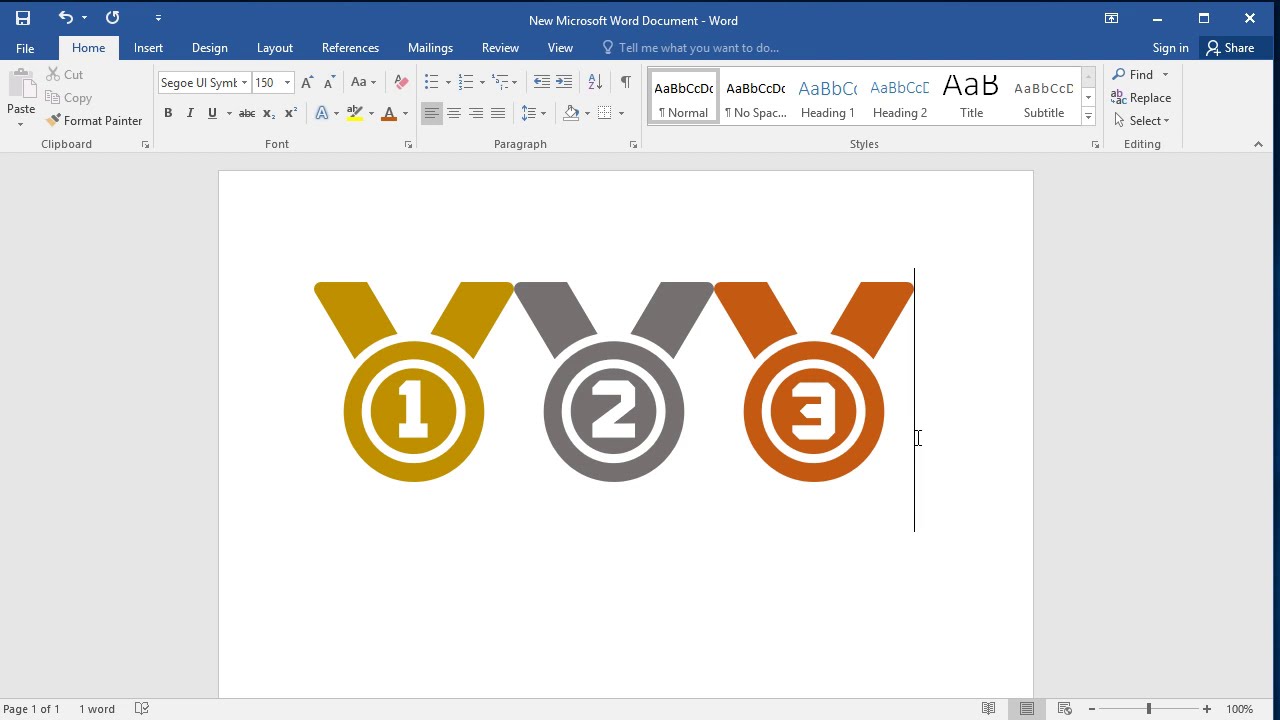Apply the yellow text highlight color
The image size is (1280, 720).
pos(354,114)
